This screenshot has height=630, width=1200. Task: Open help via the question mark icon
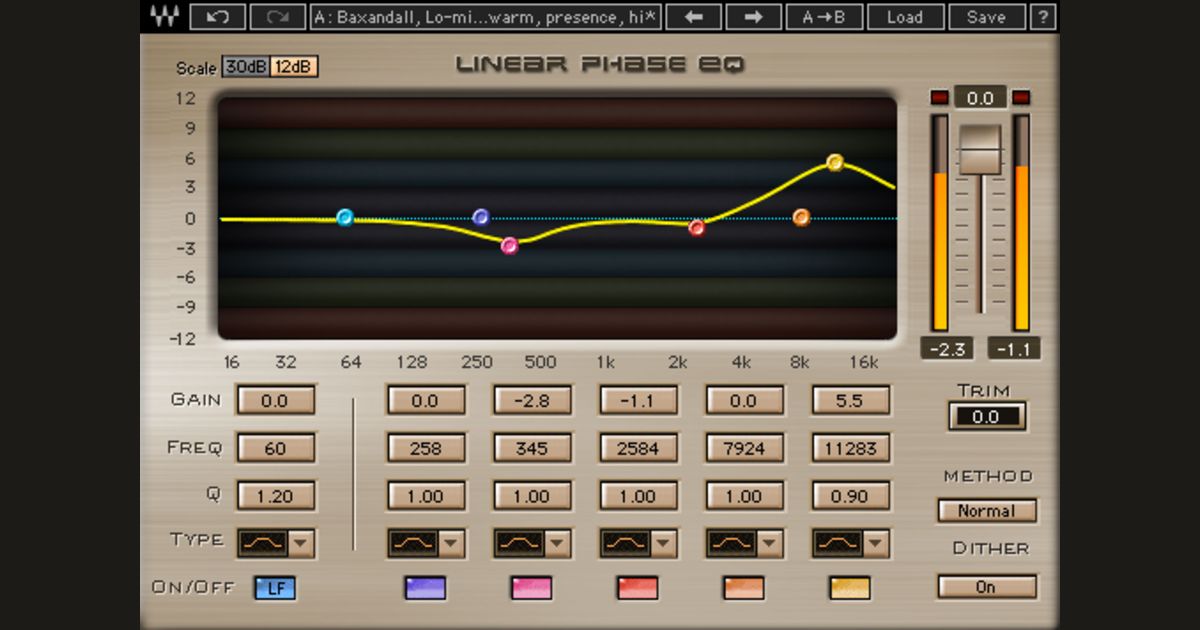(1043, 16)
